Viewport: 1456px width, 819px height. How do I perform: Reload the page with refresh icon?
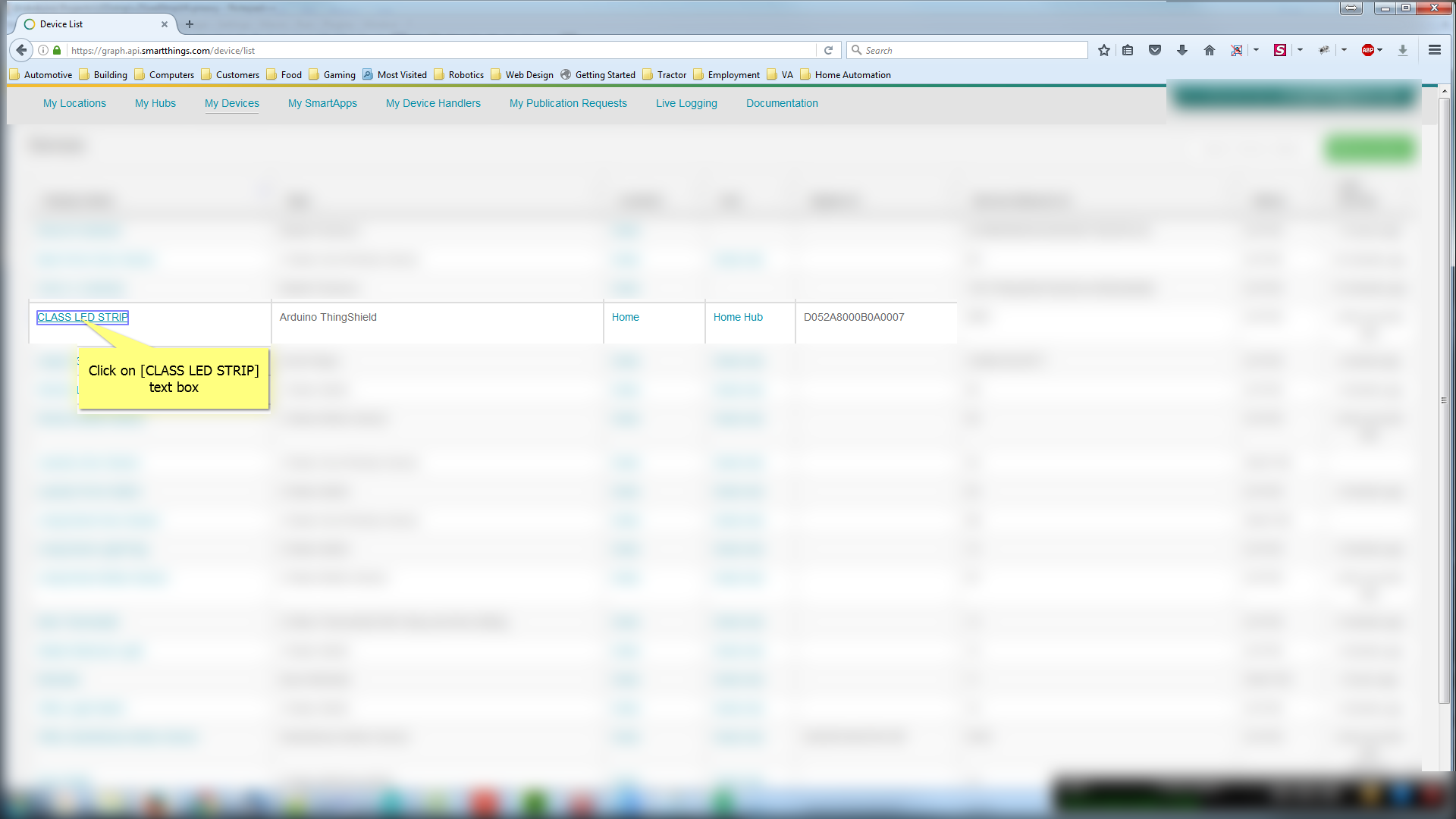point(829,50)
